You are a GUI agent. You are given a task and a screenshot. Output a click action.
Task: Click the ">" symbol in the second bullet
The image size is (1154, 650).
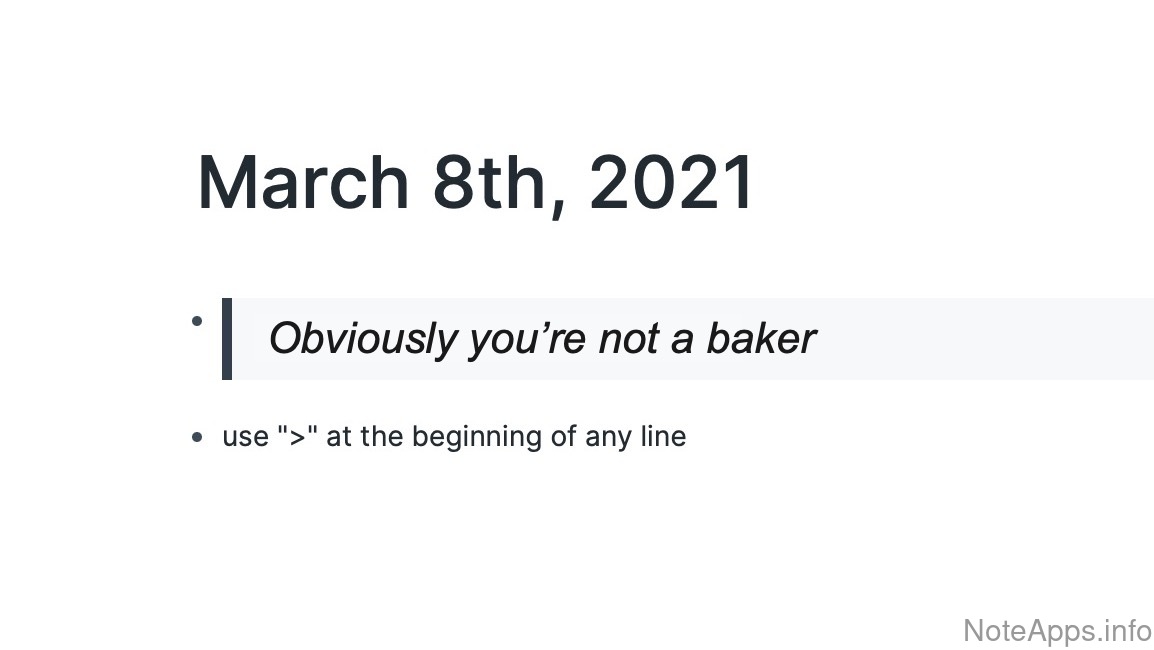pos(297,437)
